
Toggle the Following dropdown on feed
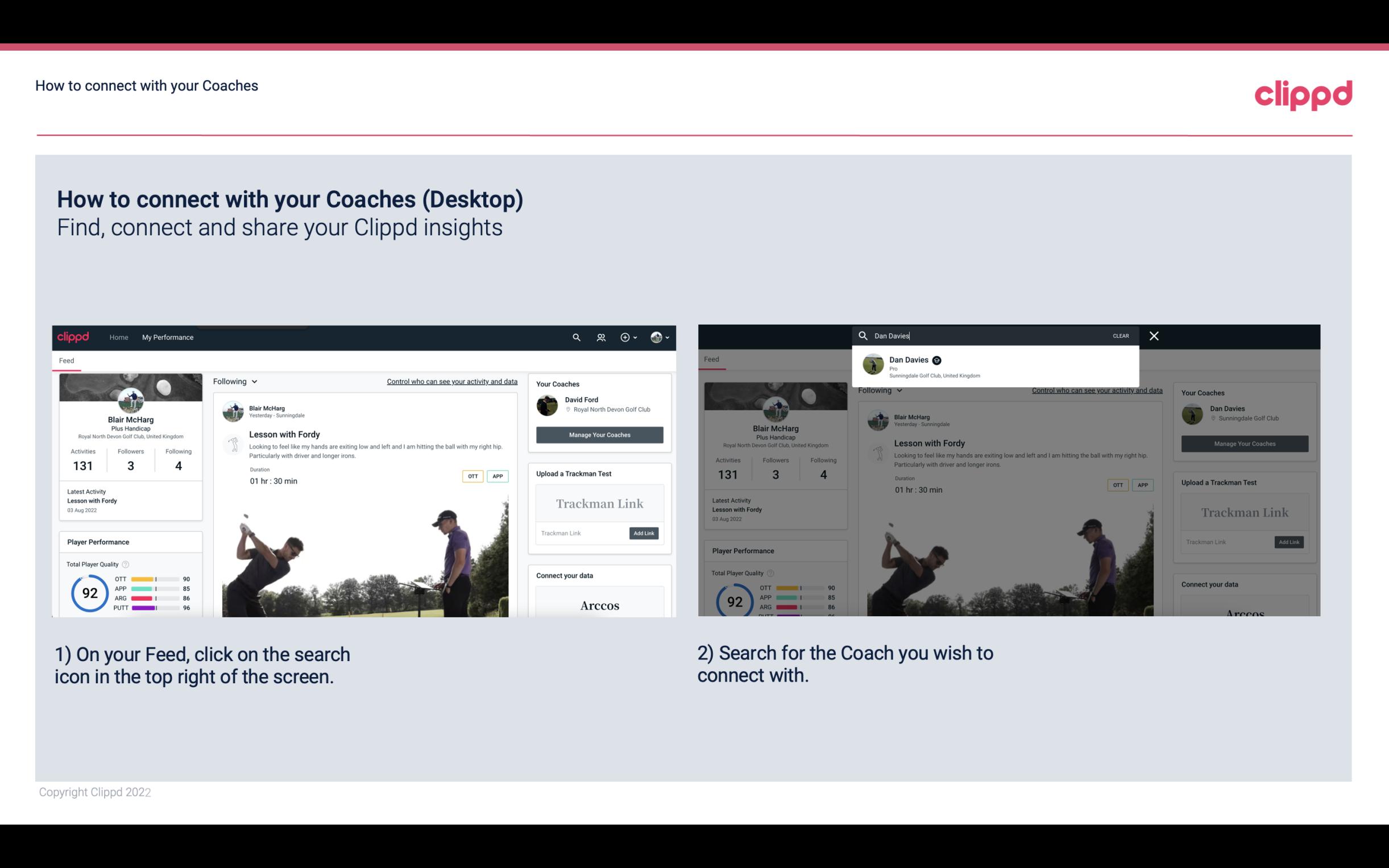236,381
